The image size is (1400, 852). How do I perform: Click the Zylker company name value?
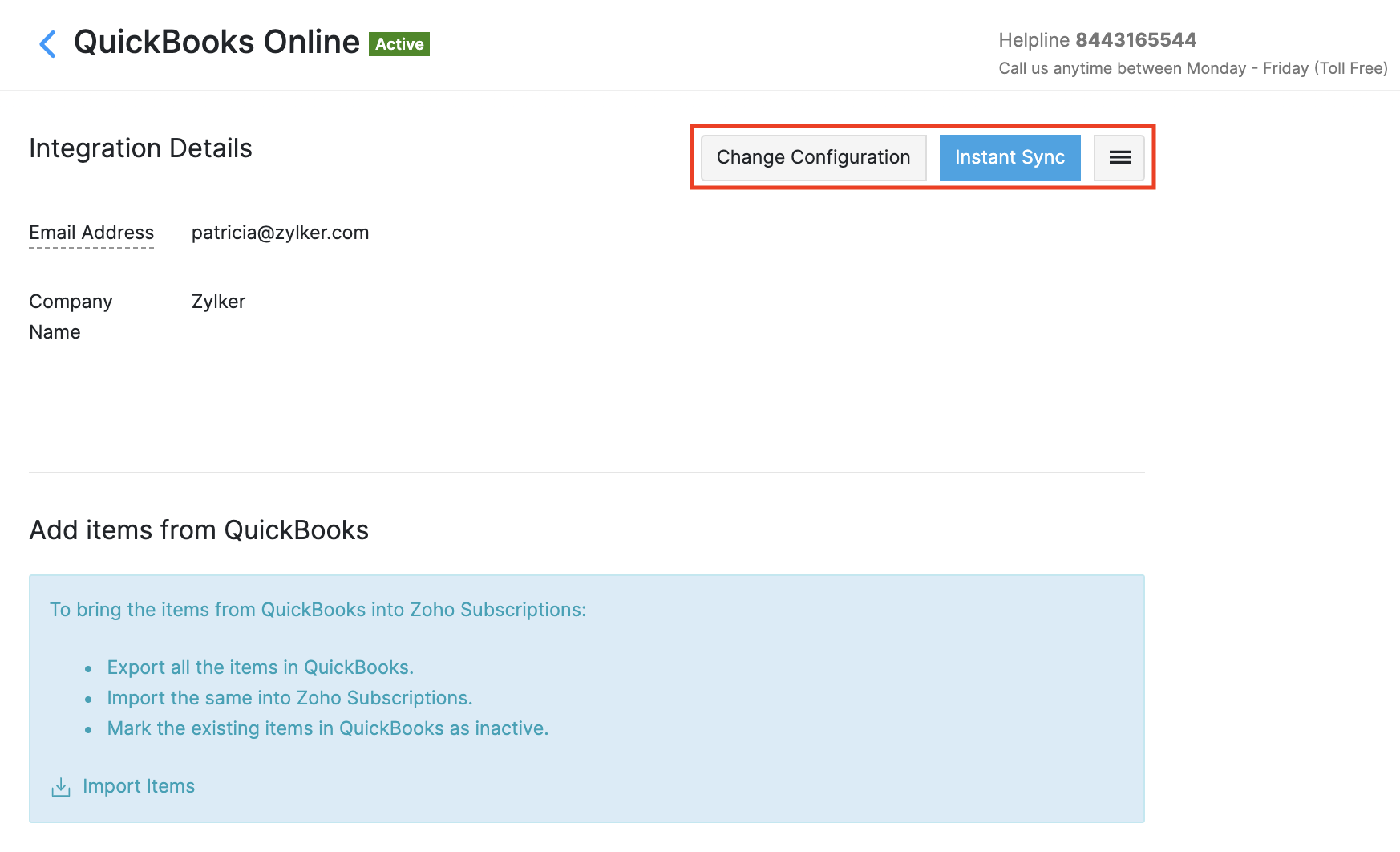point(218,302)
